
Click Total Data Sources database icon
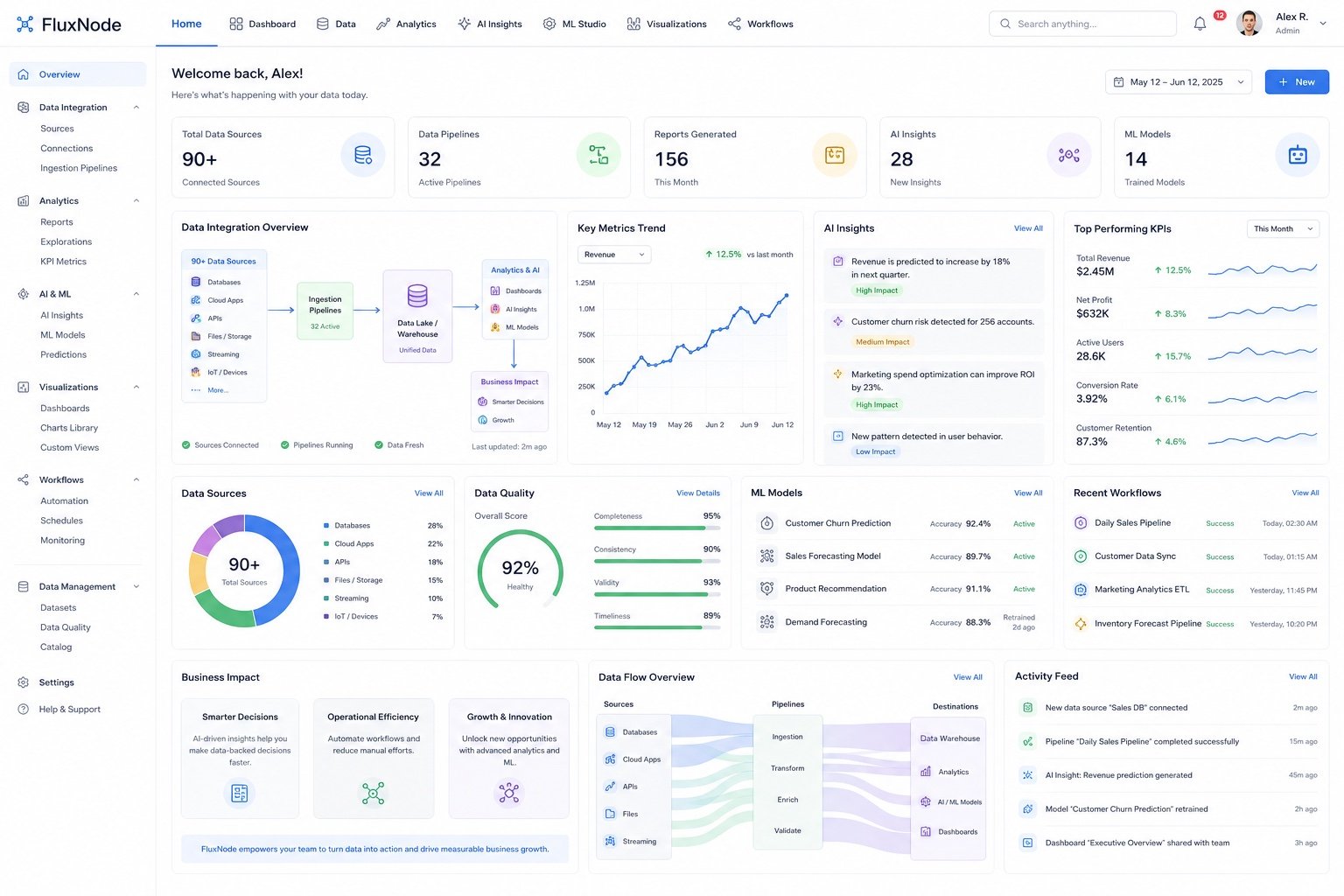[363, 156]
